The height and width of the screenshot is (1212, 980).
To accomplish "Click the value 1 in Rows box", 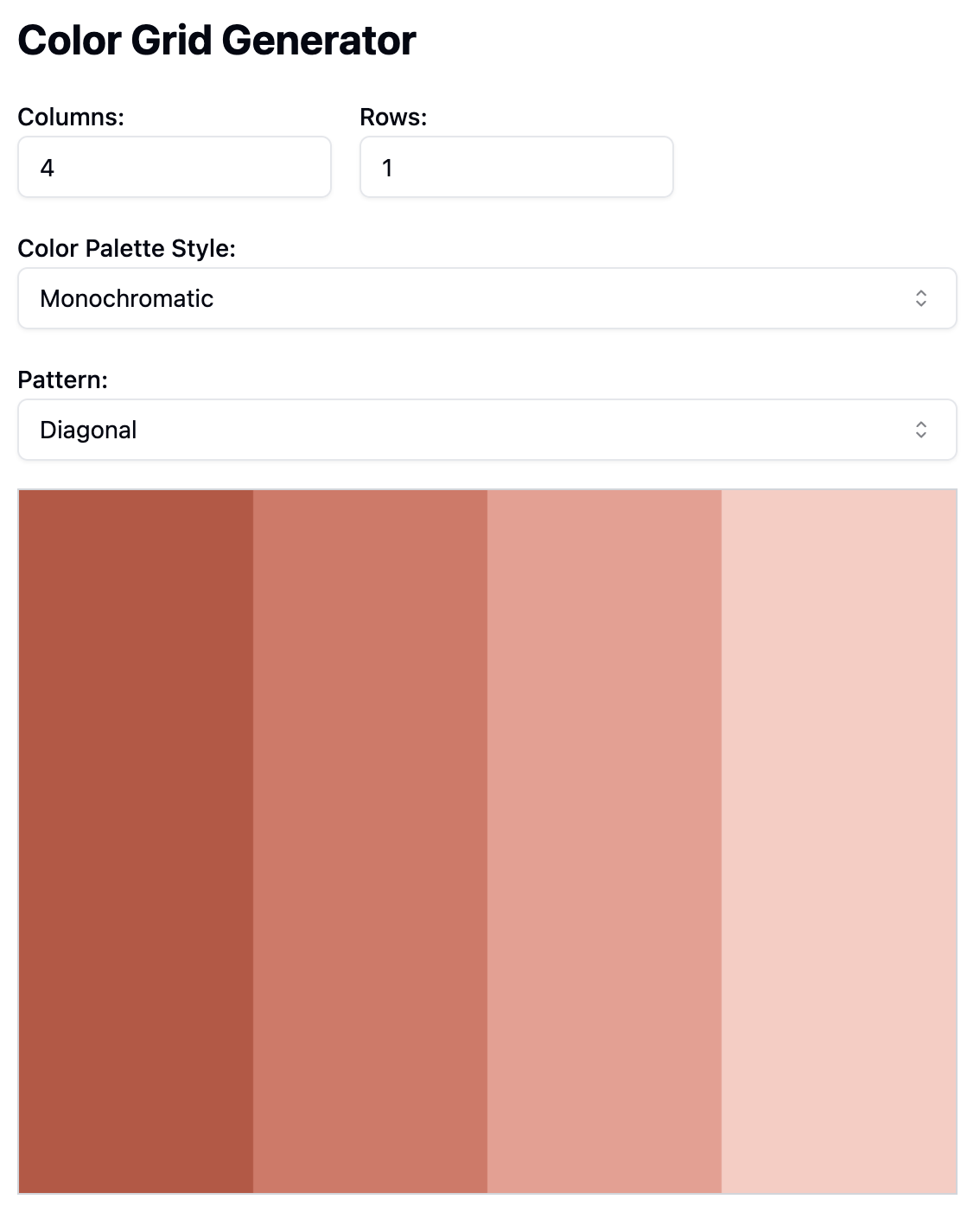I will coord(387,168).
